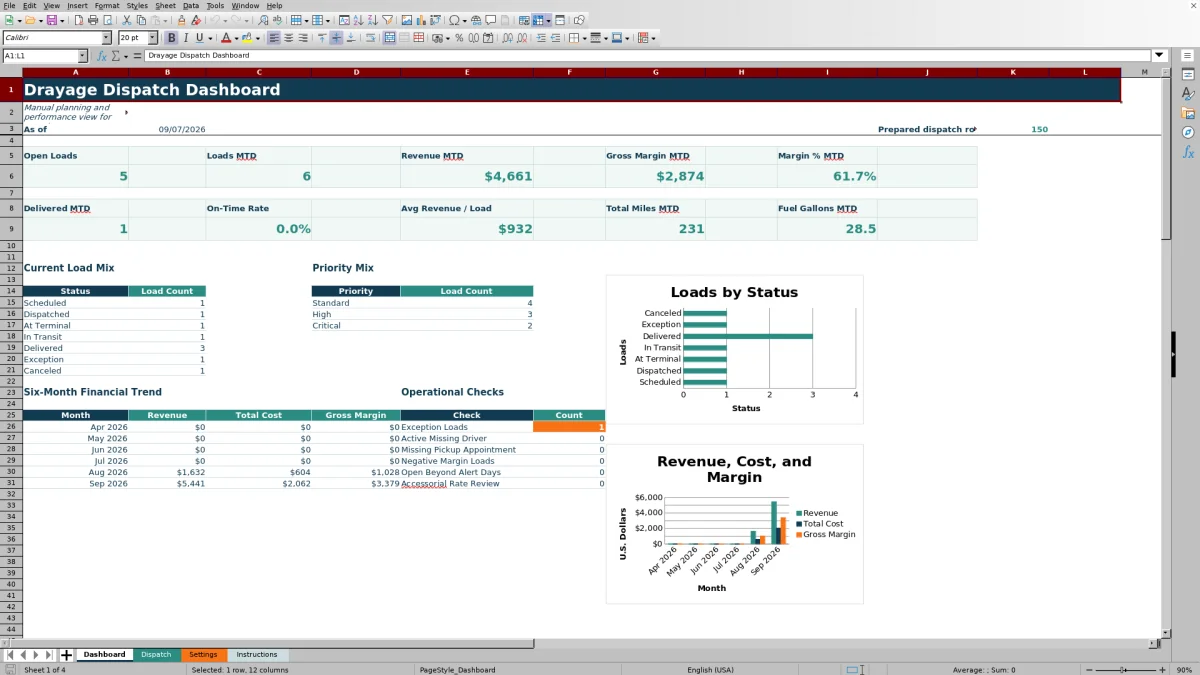Click the formula equals sign button
1200x675 pixels.
point(137,56)
